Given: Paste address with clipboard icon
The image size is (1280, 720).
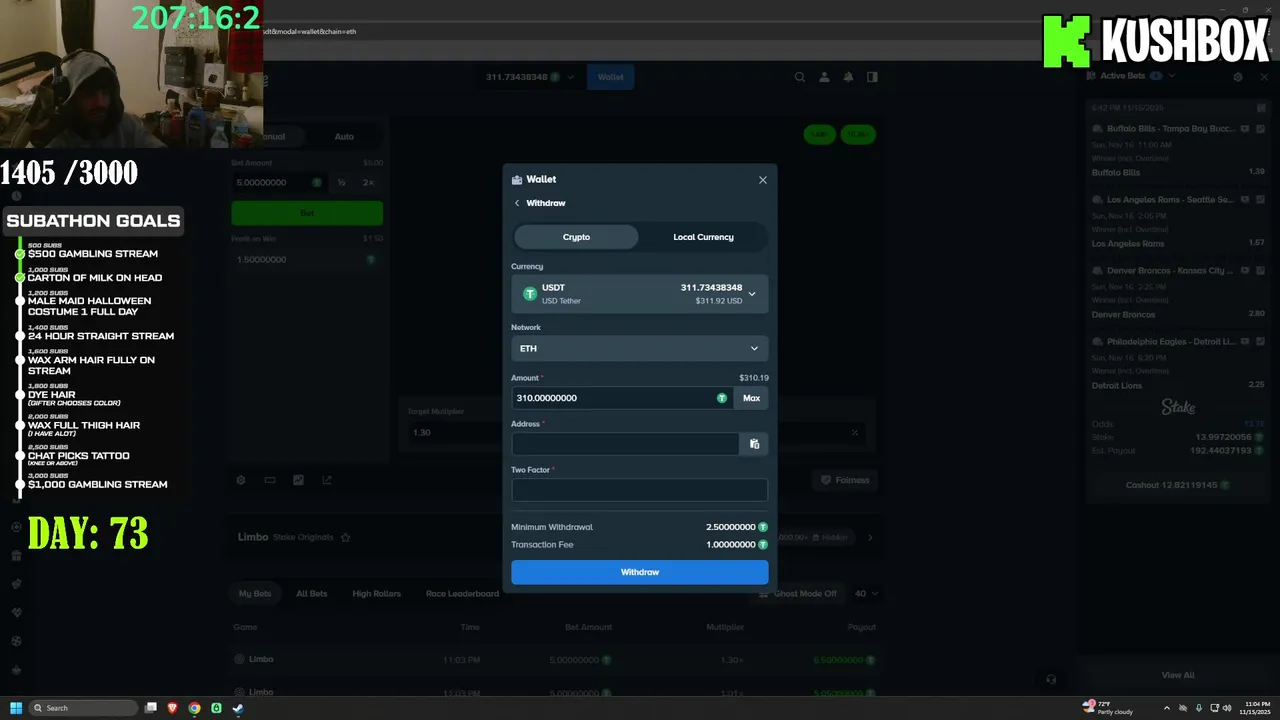Looking at the screenshot, I should [x=754, y=444].
